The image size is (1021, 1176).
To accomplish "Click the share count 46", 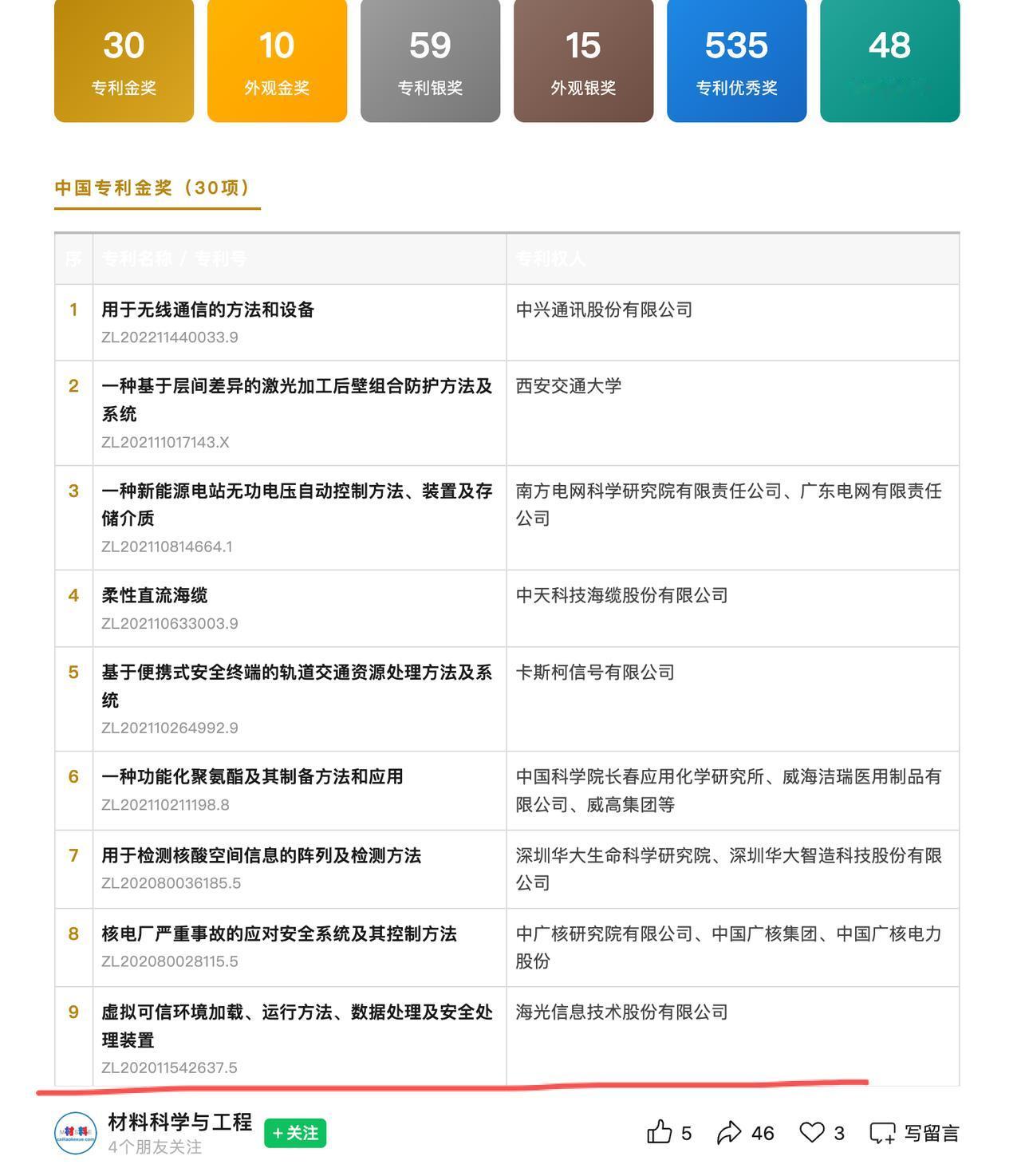I will (763, 1134).
